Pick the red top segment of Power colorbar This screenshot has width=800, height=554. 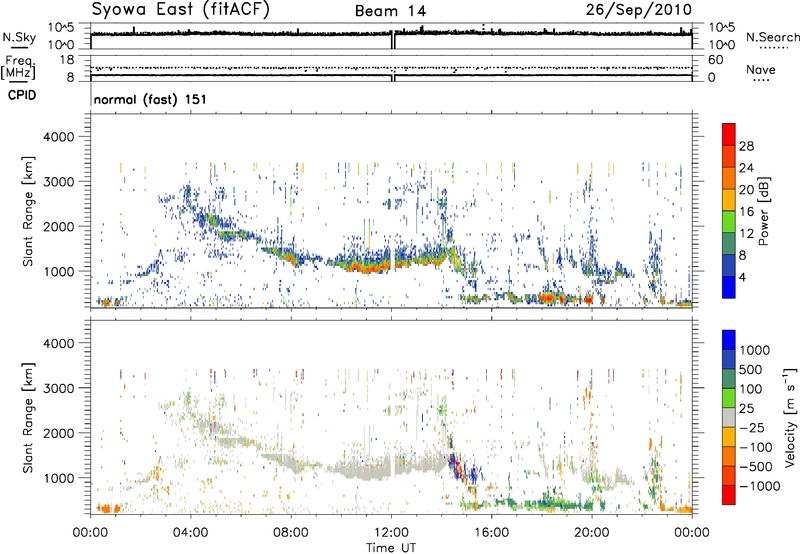point(729,134)
